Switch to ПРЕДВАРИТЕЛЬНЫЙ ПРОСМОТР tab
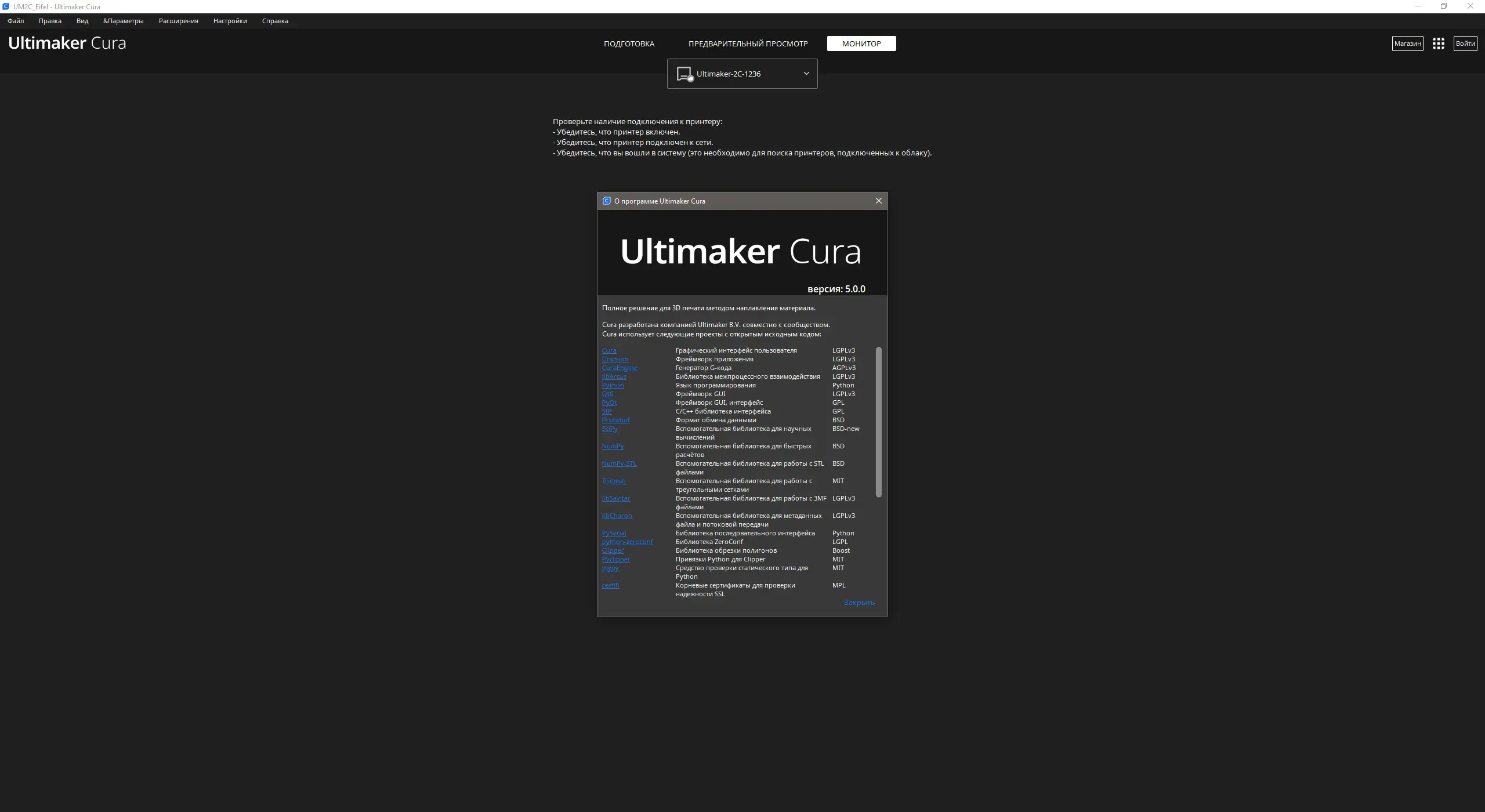This screenshot has width=1485, height=812. coord(748,43)
